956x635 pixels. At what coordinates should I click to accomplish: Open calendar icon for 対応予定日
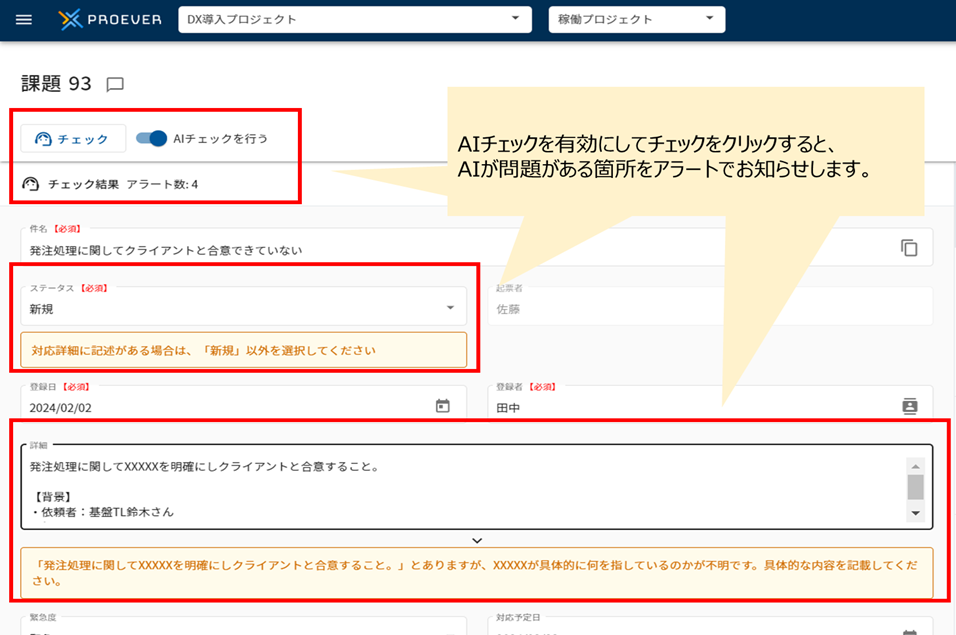(x=910, y=633)
